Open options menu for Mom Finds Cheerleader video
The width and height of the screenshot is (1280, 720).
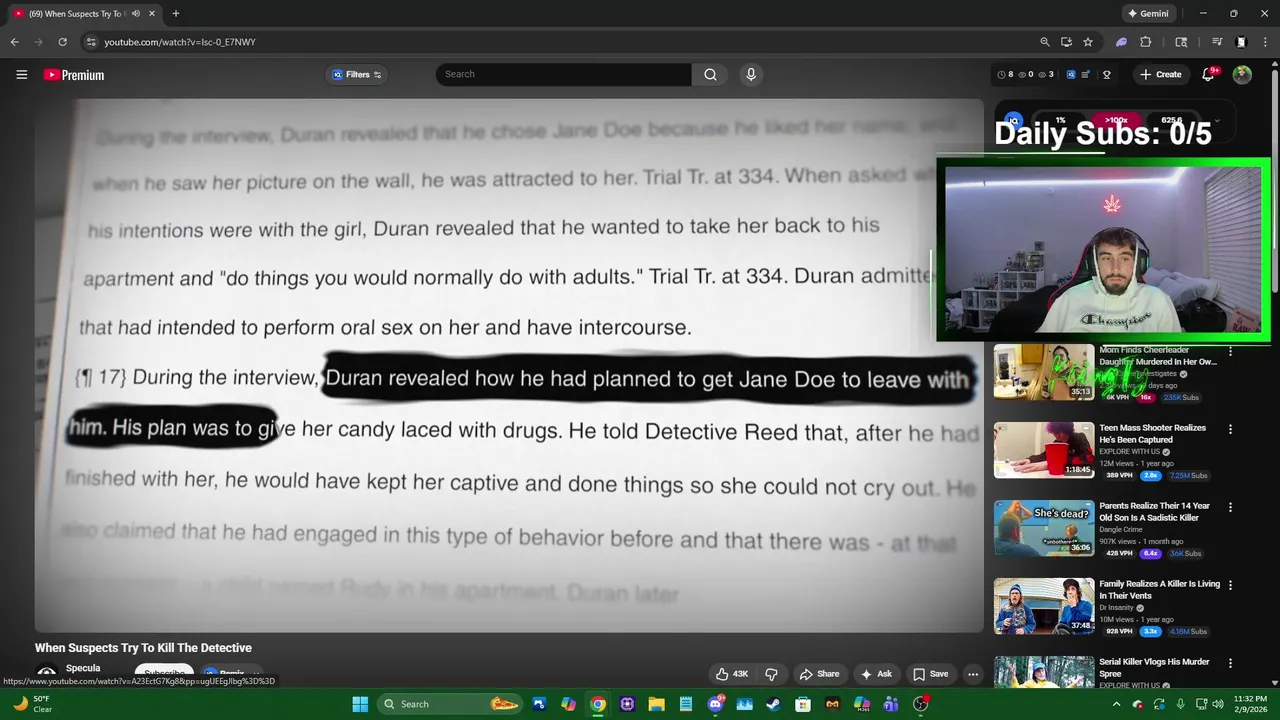coord(1230,351)
